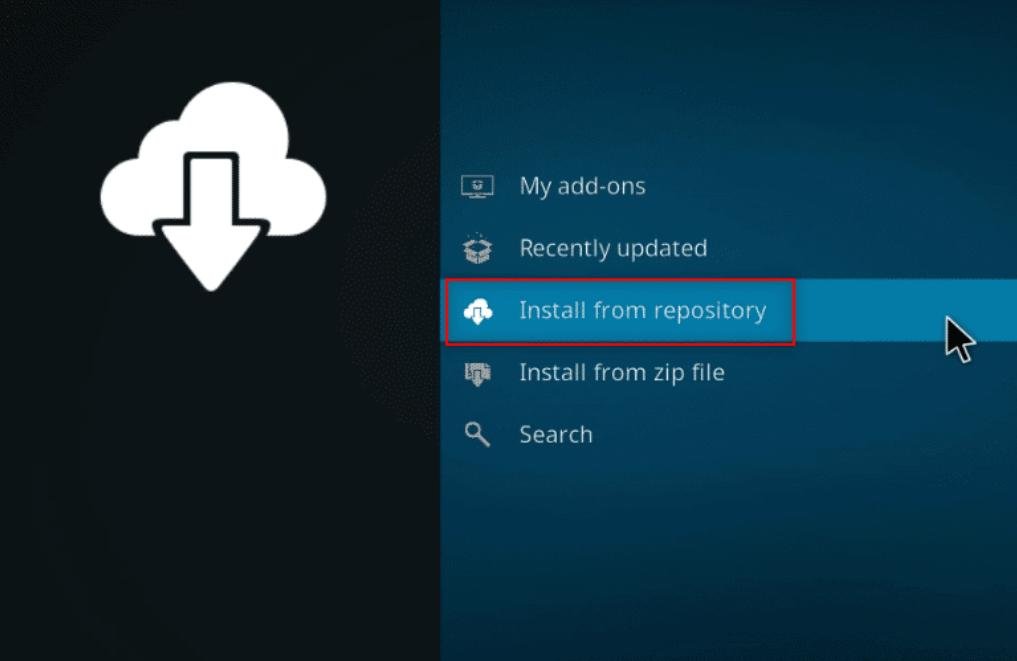Click the magnifying glass Search icon
The height and width of the screenshot is (661, 1017).
(477, 435)
